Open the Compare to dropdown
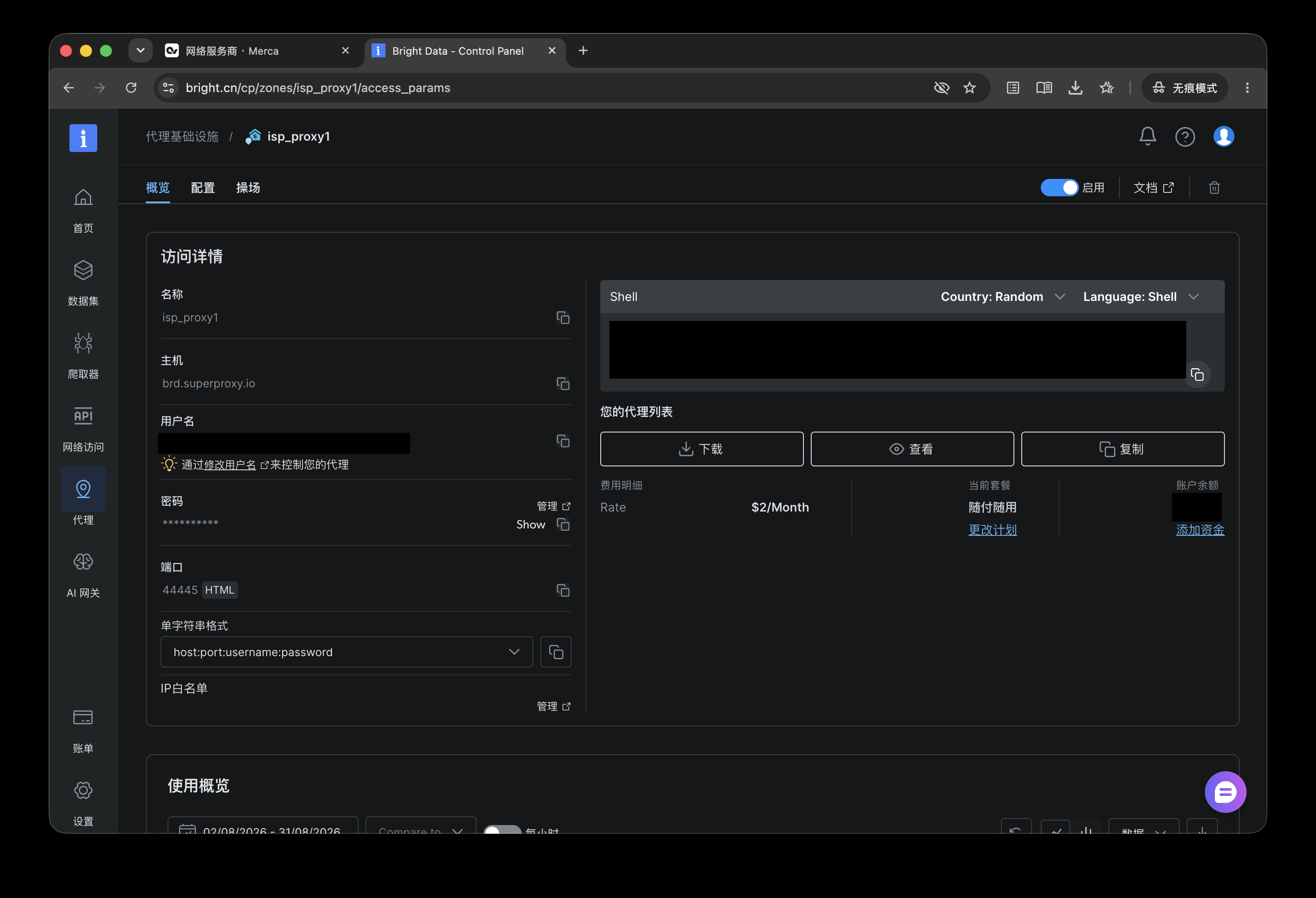1316x898 pixels. 421,826
